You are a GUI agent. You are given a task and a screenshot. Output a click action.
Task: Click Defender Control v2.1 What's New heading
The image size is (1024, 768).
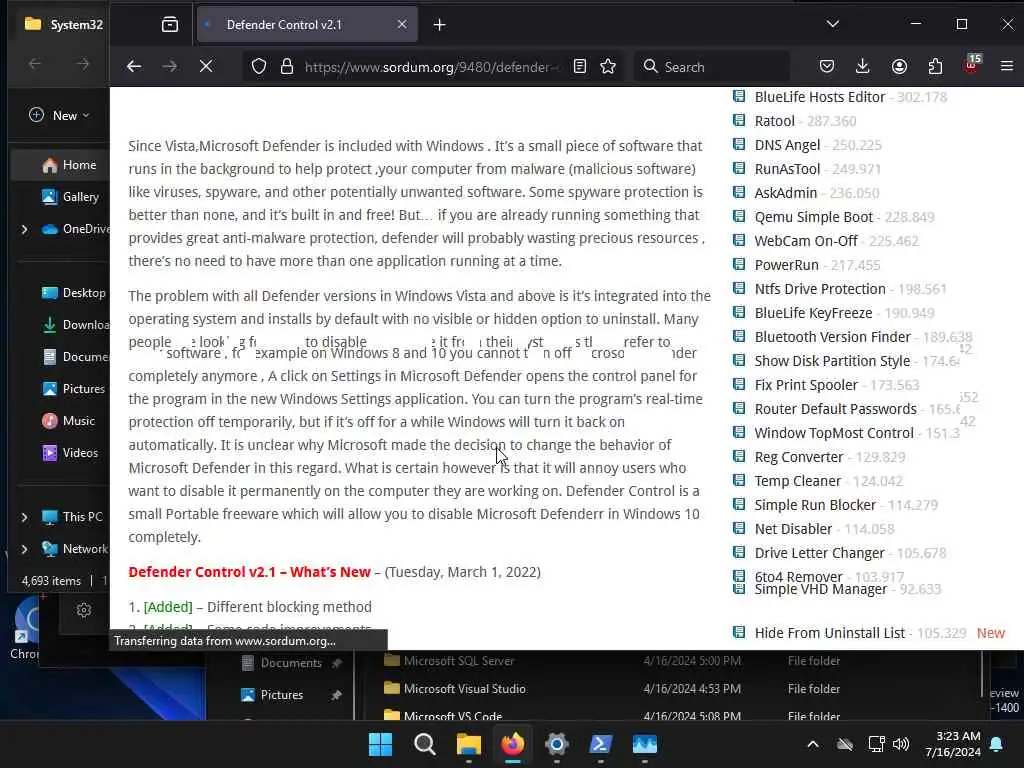[x=249, y=572]
